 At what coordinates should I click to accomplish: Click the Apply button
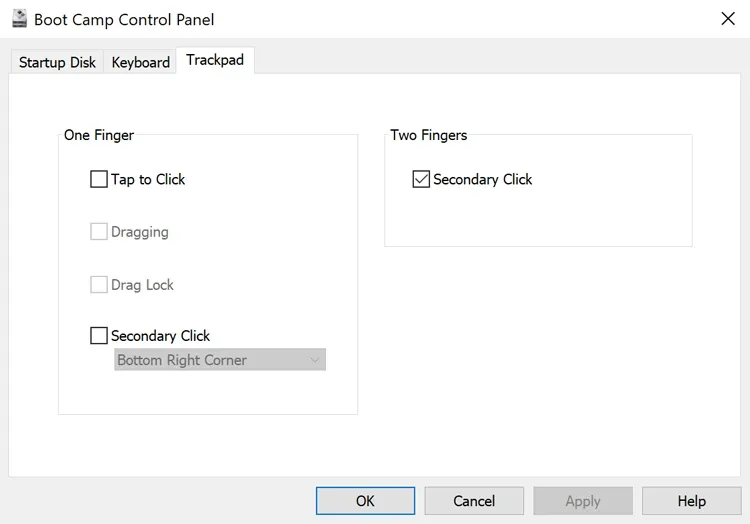pyautogui.click(x=583, y=501)
